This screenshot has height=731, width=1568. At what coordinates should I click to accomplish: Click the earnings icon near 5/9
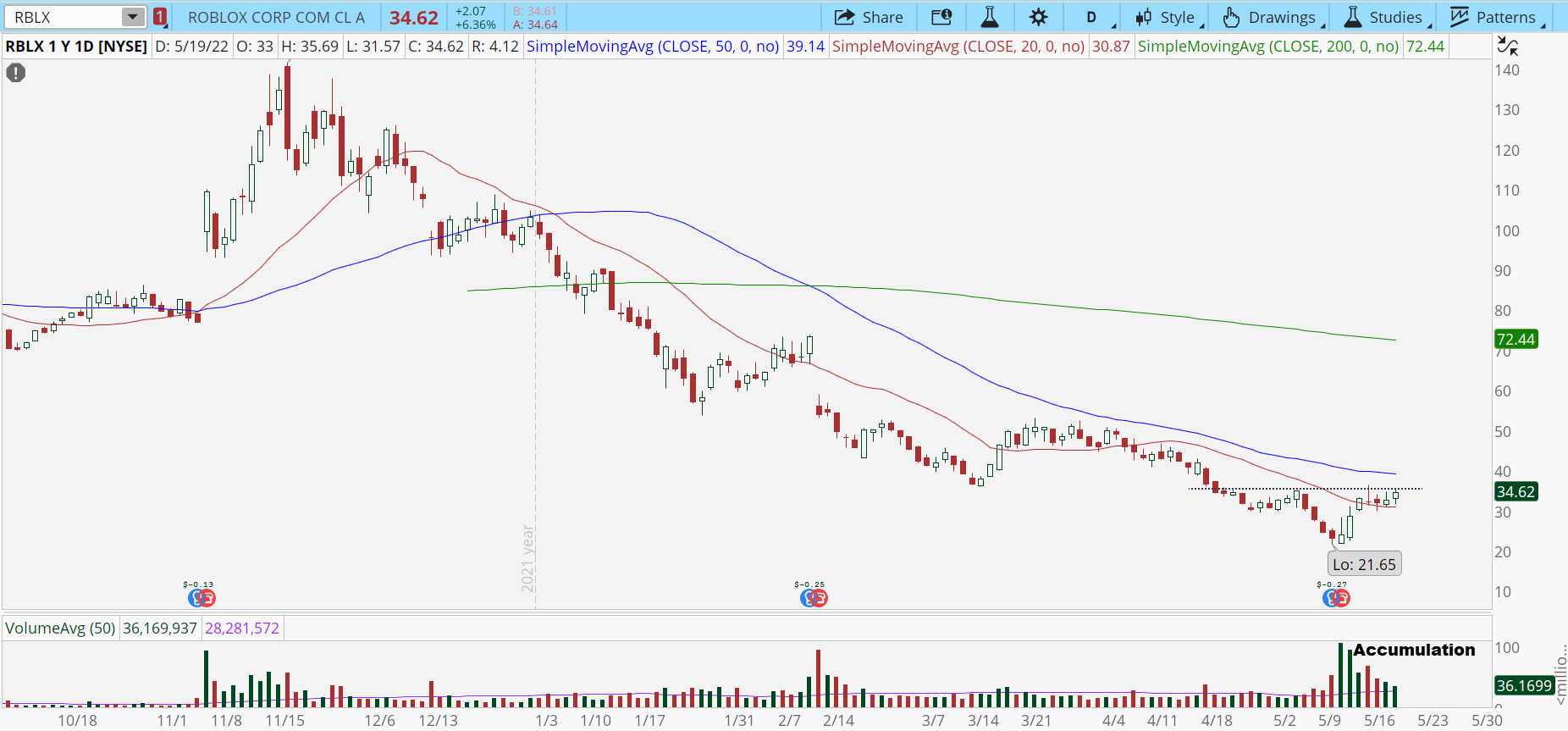point(1336,598)
